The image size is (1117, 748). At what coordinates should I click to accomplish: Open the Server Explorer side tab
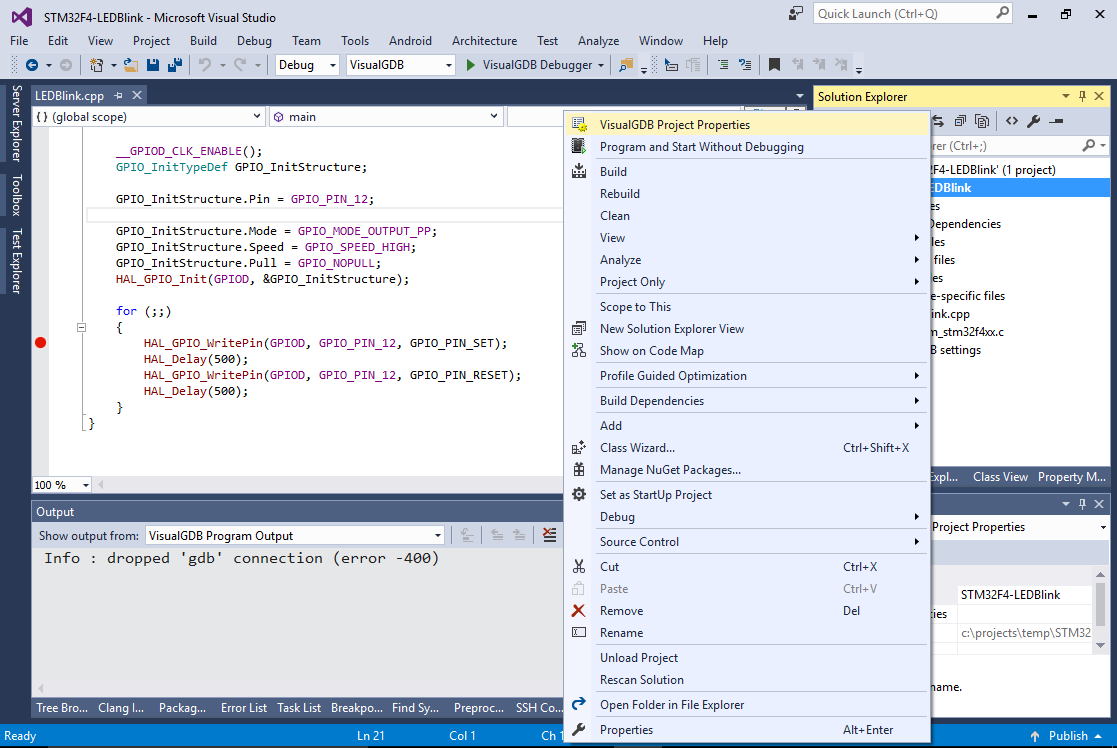pyautogui.click(x=16, y=123)
